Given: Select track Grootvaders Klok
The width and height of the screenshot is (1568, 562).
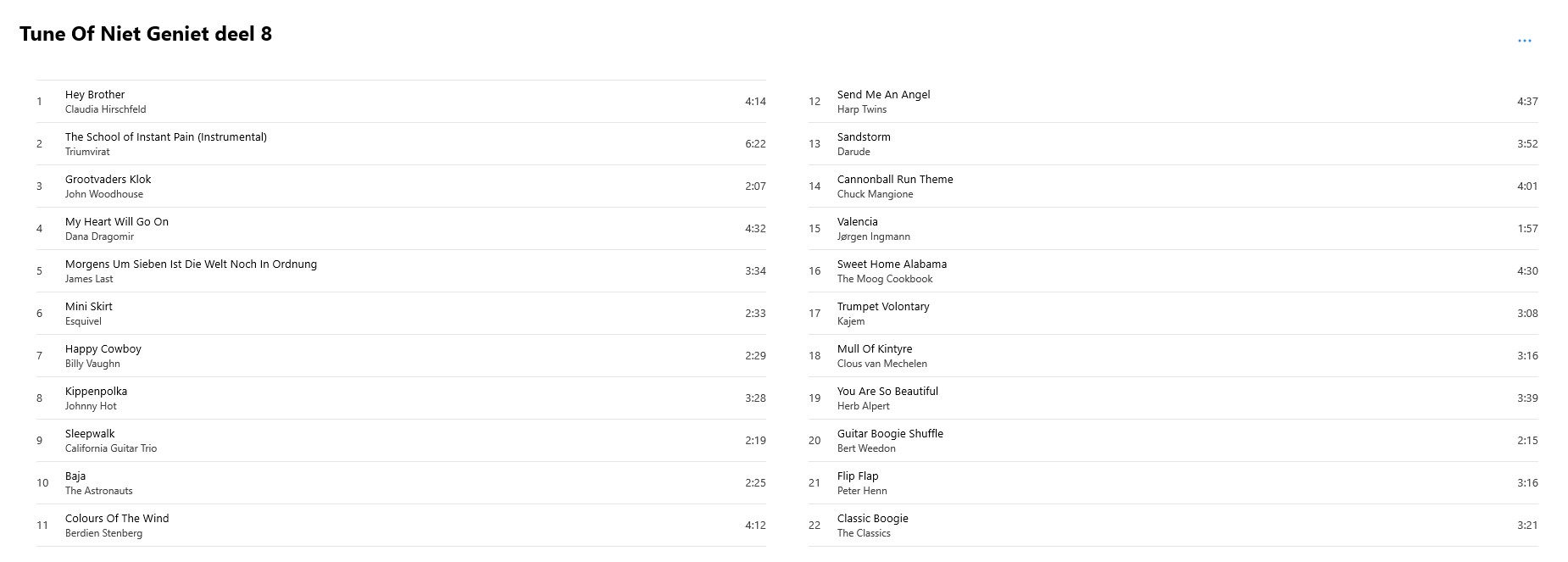Looking at the screenshot, I should 401,186.
